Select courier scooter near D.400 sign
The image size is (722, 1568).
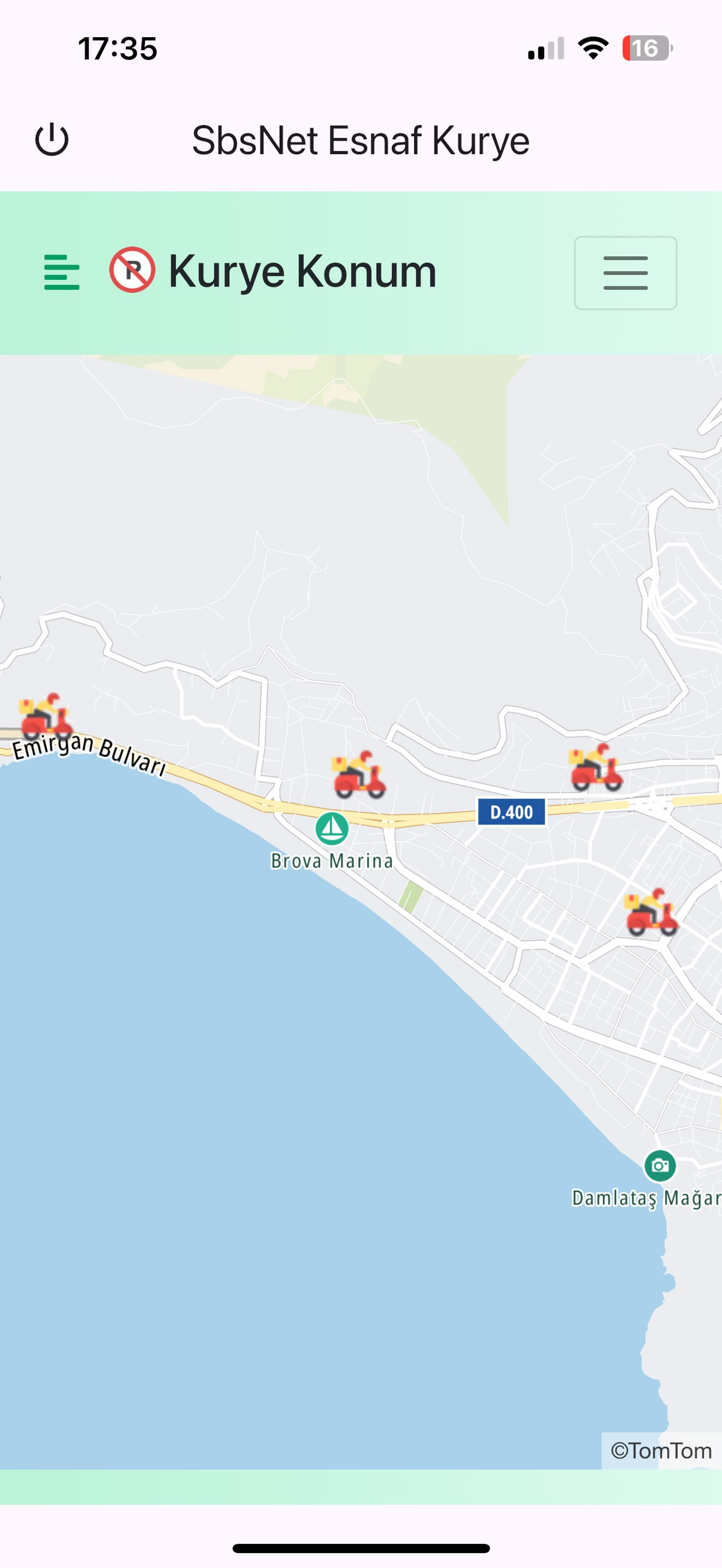[596, 767]
